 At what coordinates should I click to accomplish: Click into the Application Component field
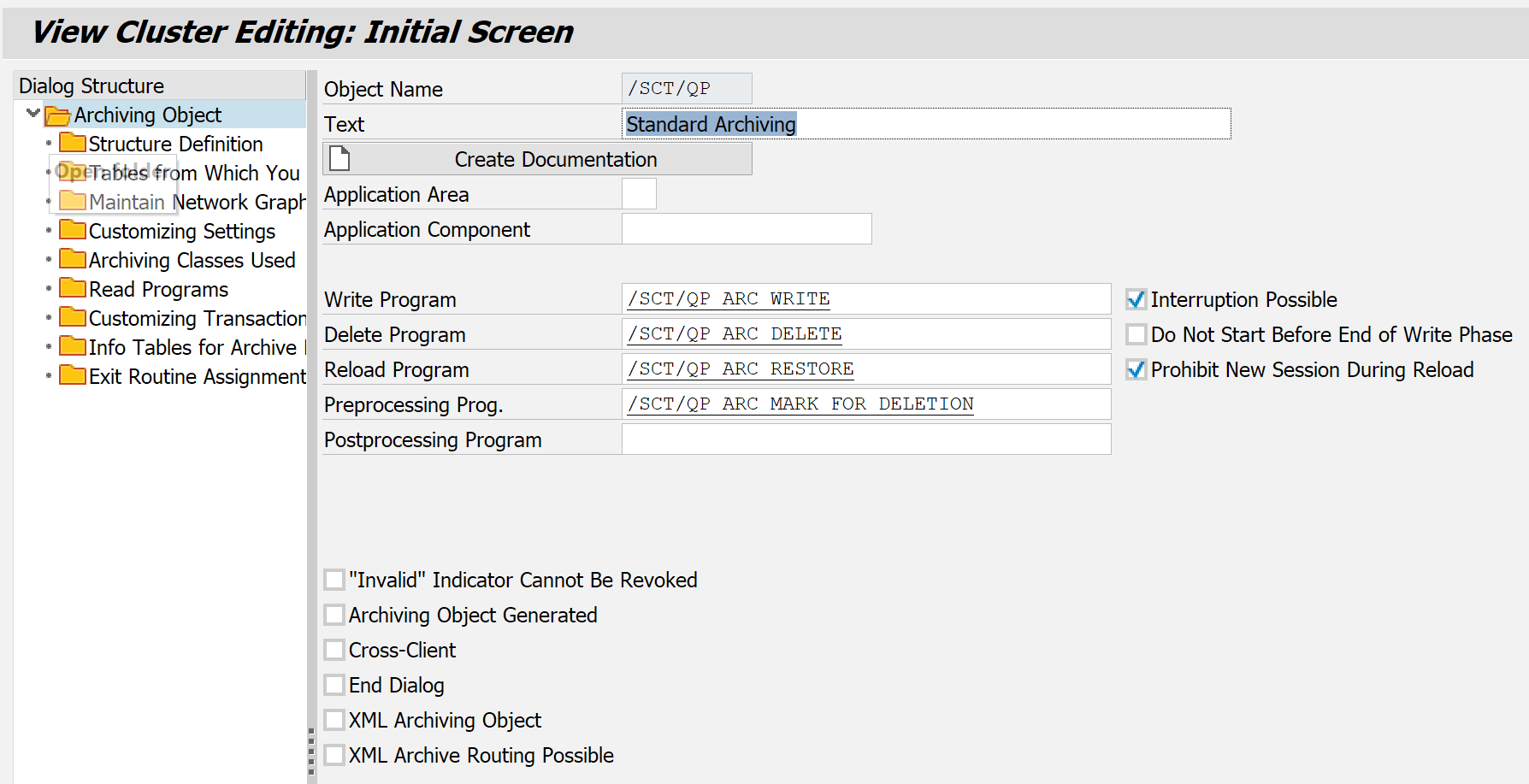[746, 229]
